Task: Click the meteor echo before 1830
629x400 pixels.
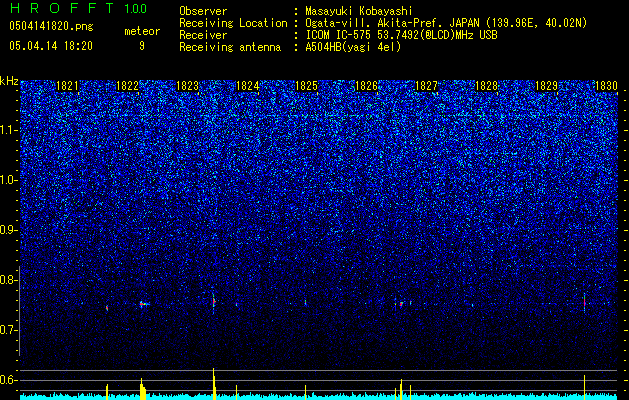Action: coord(584,302)
